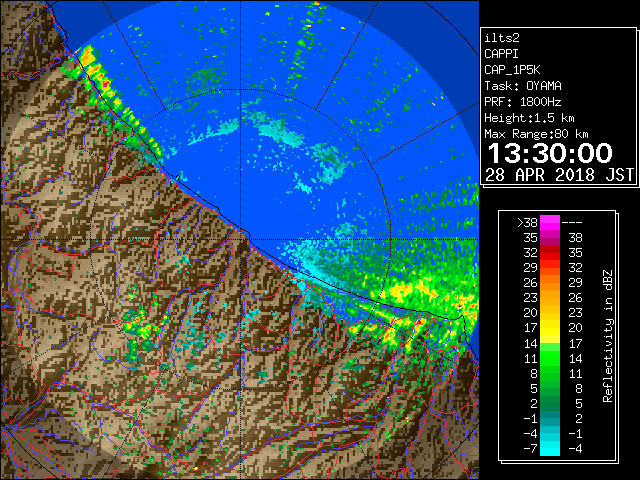Screen dimensions: 640x480
Task: Click the '>38' value in legend
Action: click(x=527, y=223)
